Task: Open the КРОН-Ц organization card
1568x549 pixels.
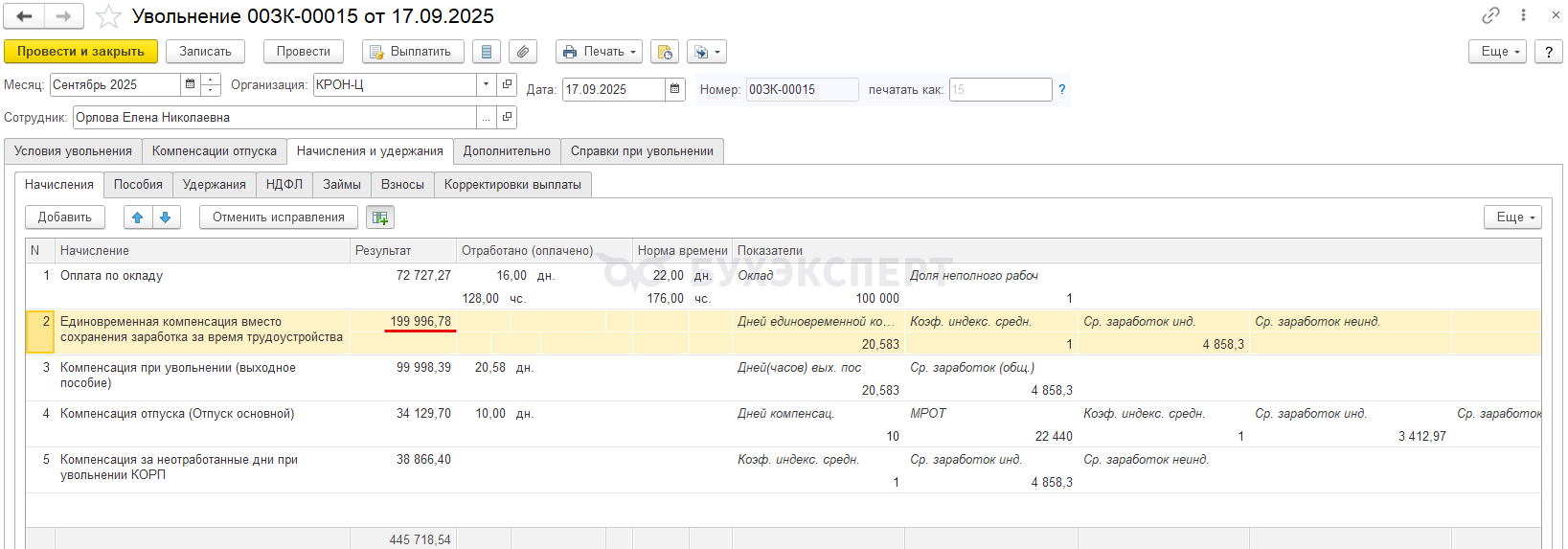Action: pos(508,84)
